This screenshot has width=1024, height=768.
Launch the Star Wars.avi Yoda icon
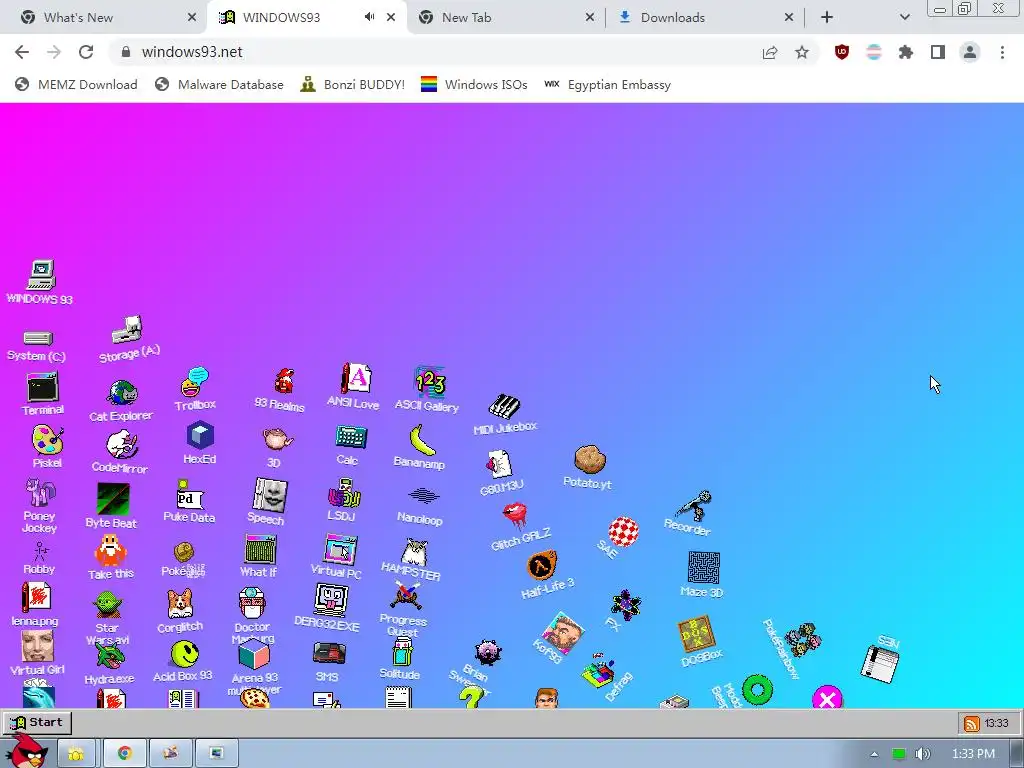[108, 605]
